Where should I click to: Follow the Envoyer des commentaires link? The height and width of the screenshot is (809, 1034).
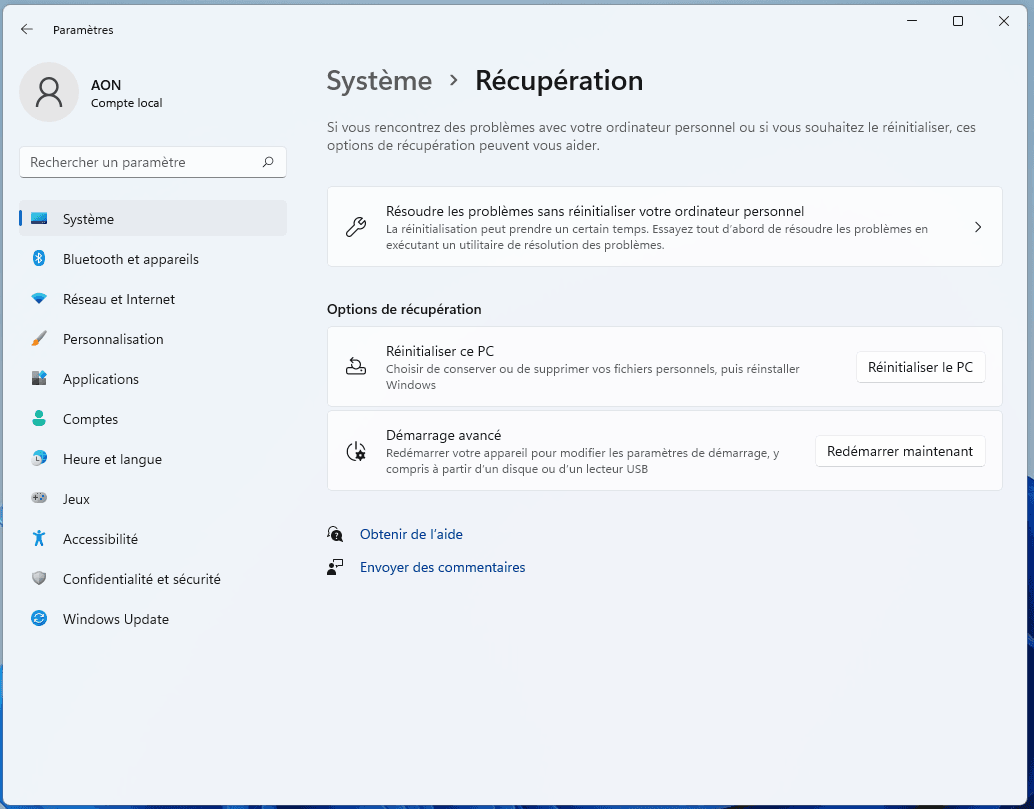coord(442,567)
